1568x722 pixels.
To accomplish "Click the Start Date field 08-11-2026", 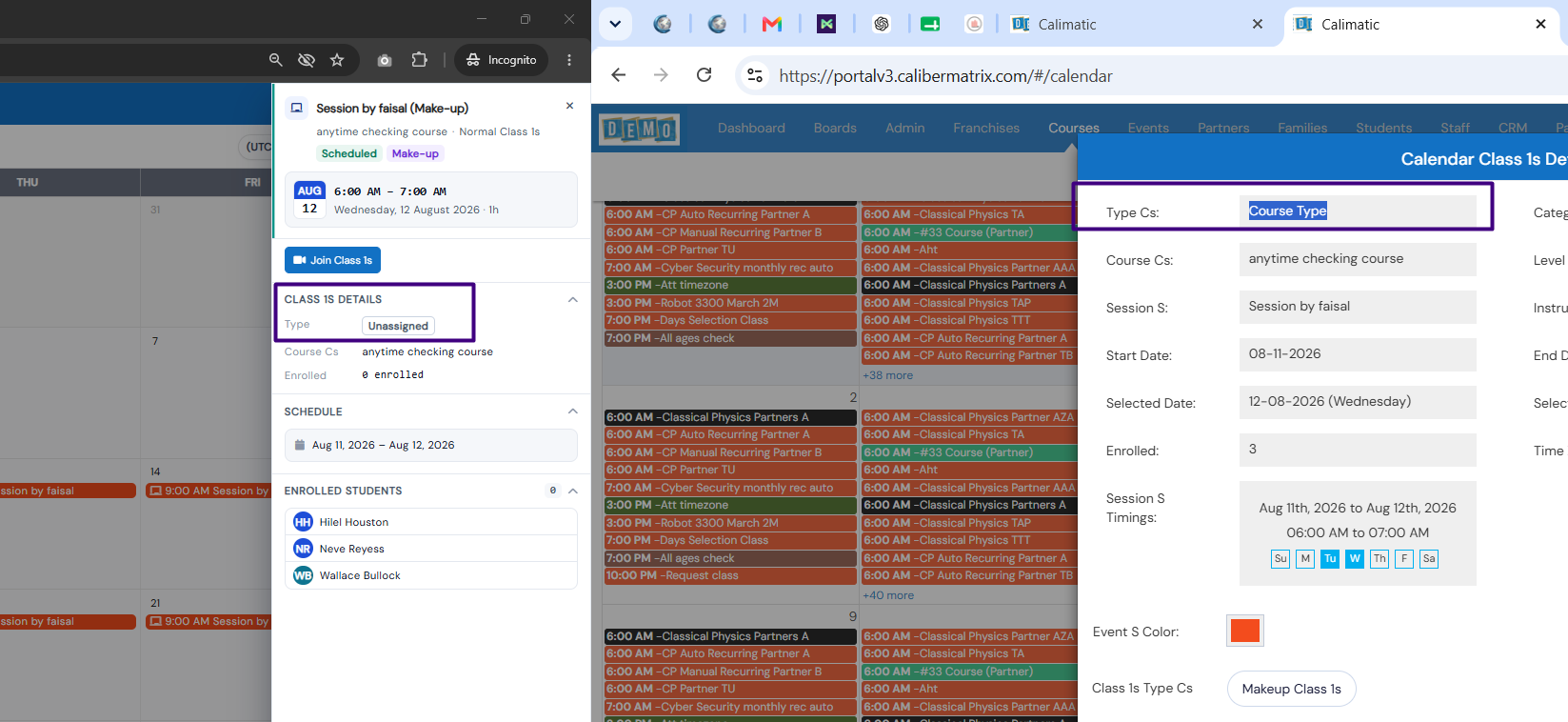I will (1358, 353).
